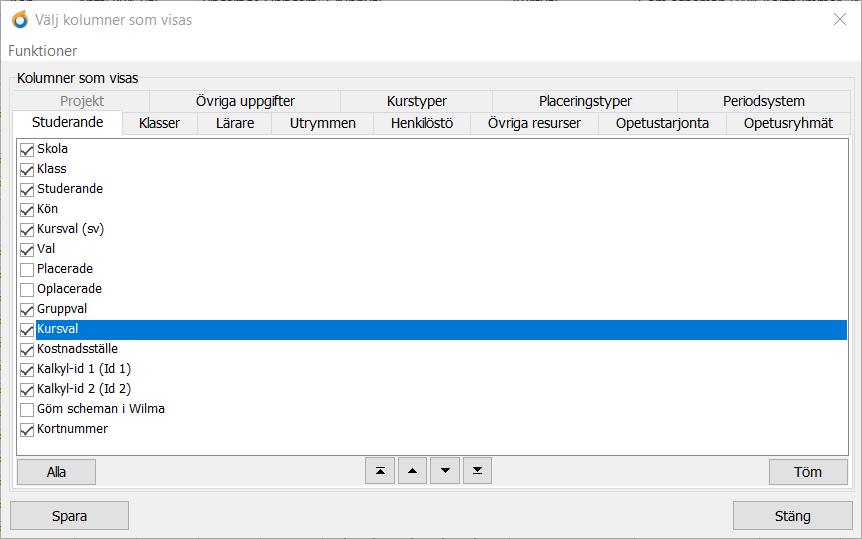The width and height of the screenshot is (862, 539).
Task: Tick the Göm scheman i Wilma checkbox
Action: (x=27, y=409)
